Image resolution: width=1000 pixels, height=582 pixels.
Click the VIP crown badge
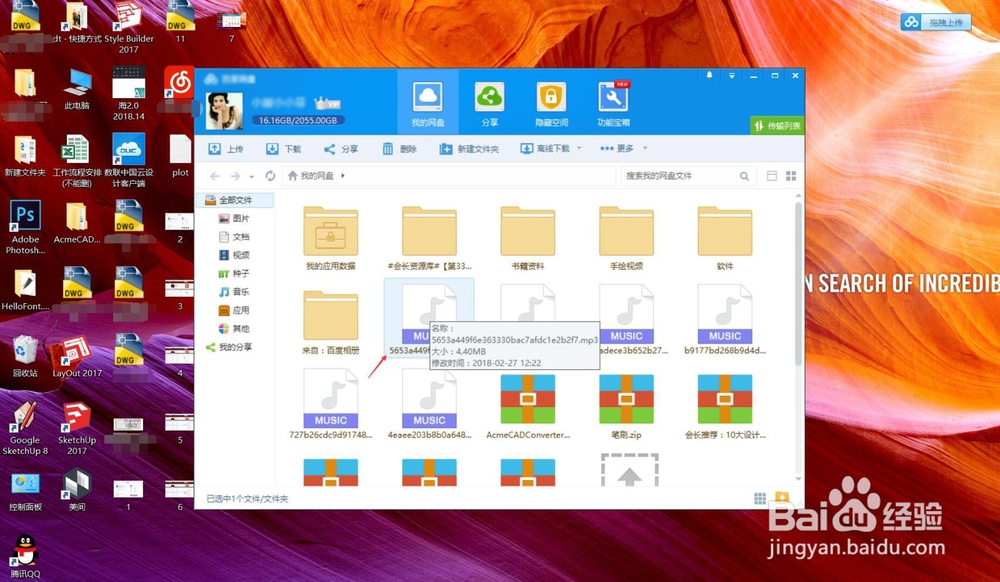326,103
